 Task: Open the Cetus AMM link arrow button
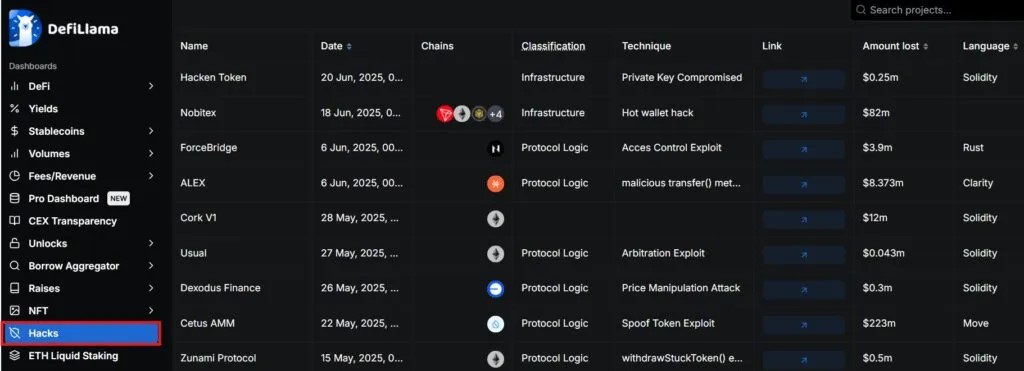point(804,325)
